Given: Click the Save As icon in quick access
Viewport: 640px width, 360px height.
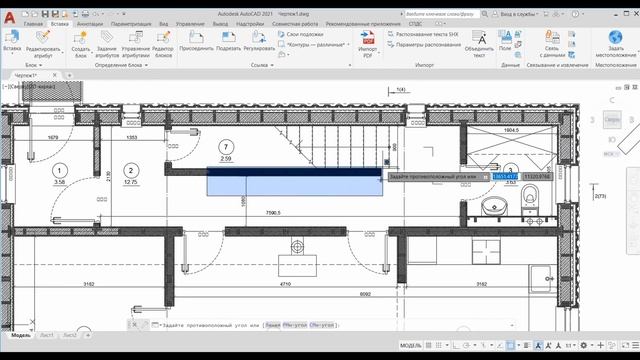Looking at the screenshot, I should coord(55,14).
